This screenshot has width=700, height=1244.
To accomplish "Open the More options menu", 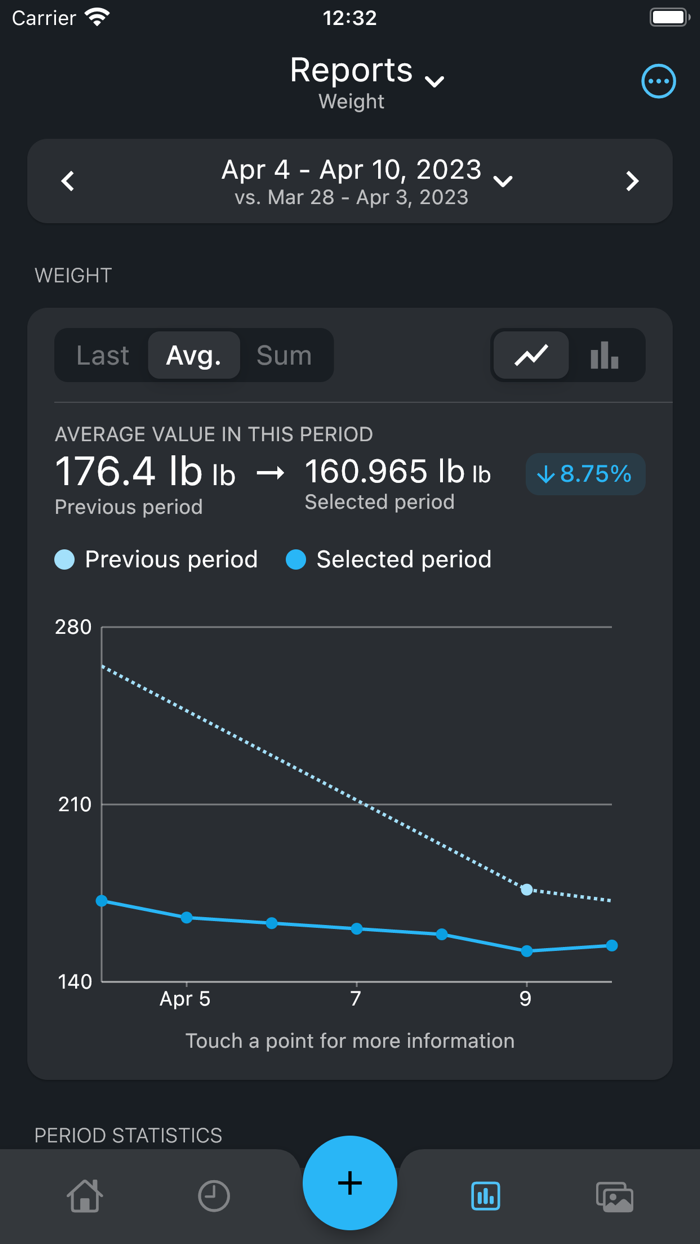I will tap(659, 81).
